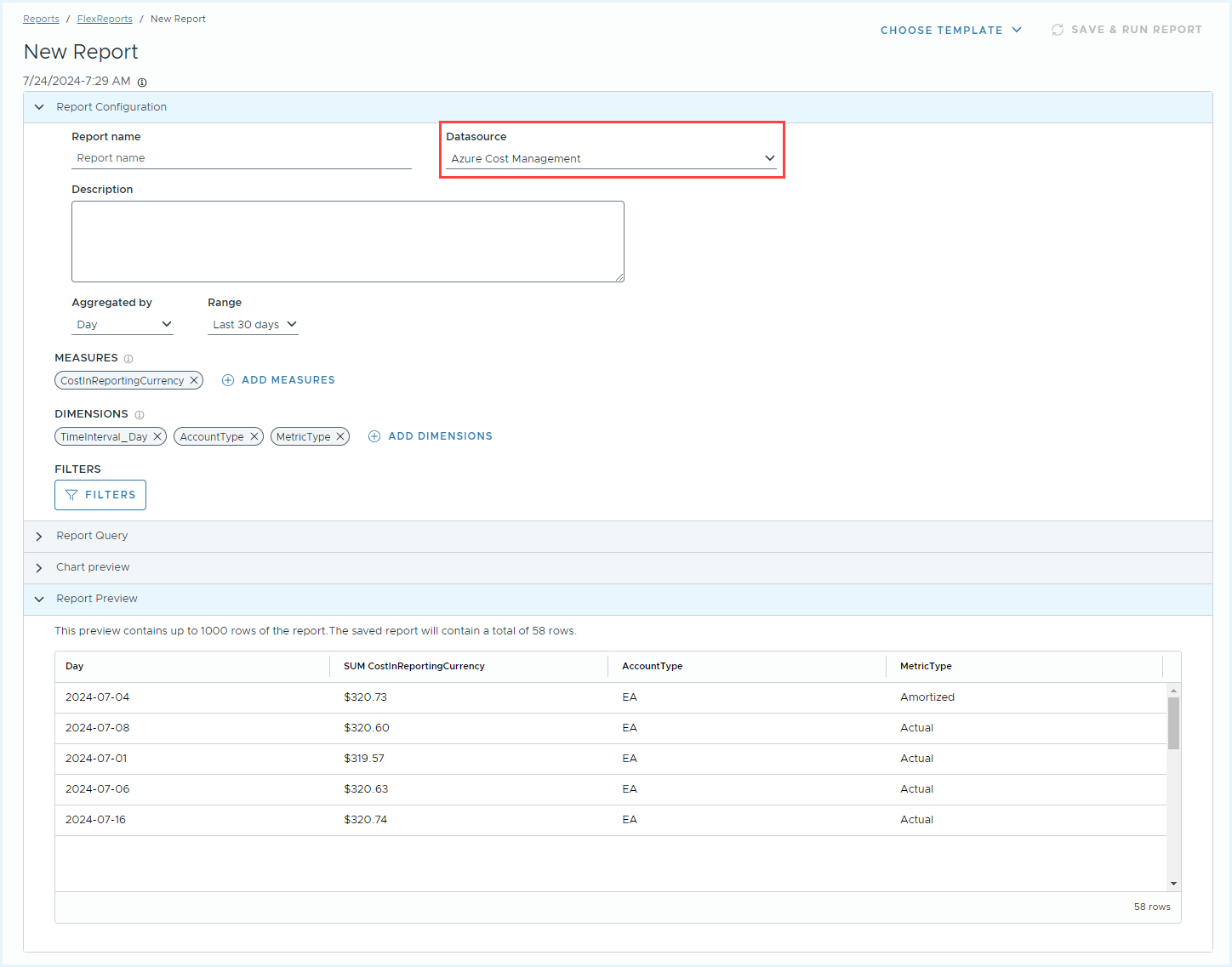The image size is (1232, 967).
Task: Click the $320.63 cost cell
Action: tap(366, 789)
